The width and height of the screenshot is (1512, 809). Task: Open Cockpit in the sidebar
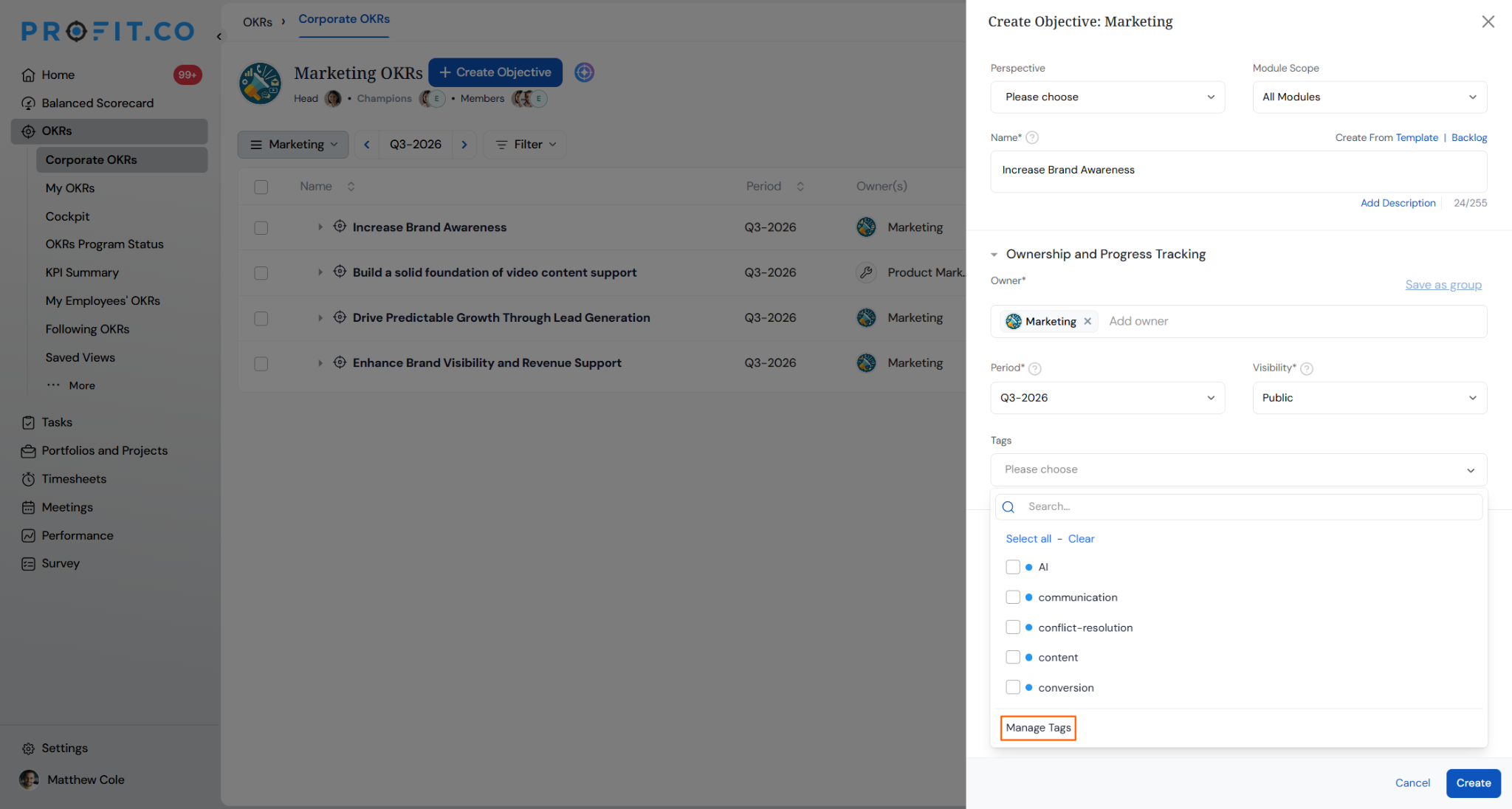pyautogui.click(x=67, y=216)
